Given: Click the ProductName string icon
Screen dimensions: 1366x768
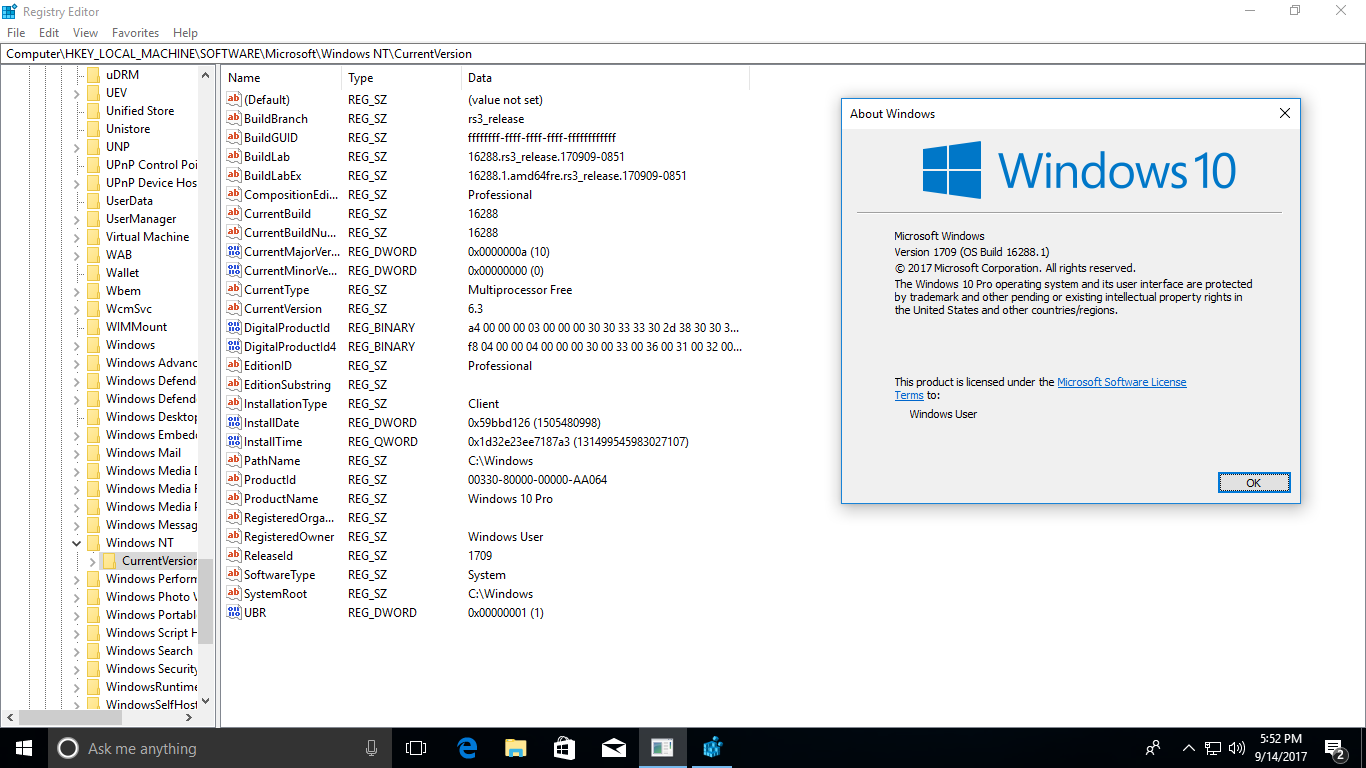Looking at the screenshot, I should pos(234,499).
